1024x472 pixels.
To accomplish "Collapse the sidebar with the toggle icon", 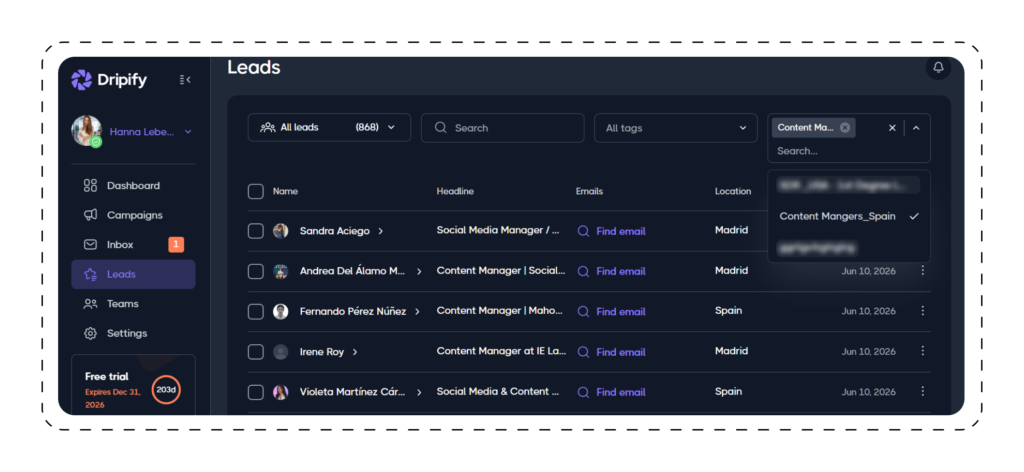I will (x=185, y=80).
